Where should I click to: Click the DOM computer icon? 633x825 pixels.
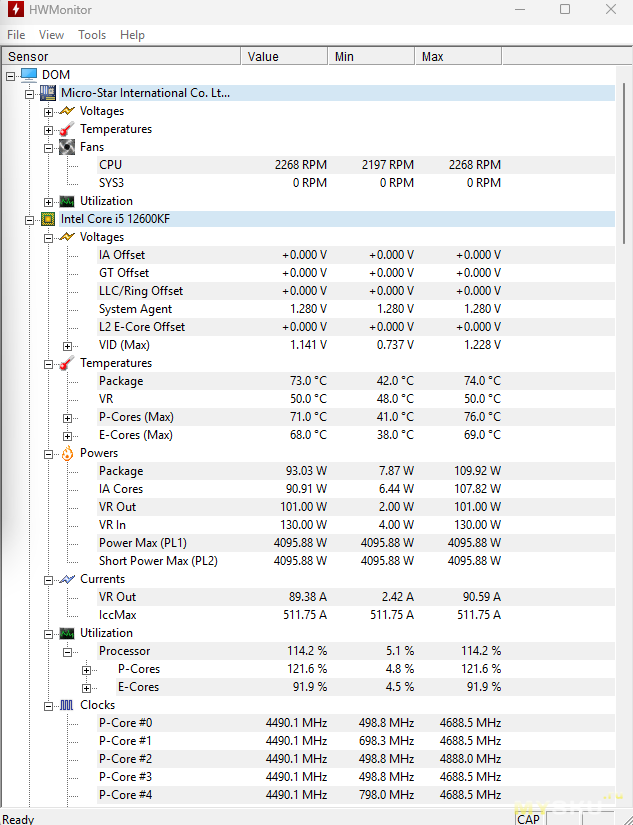28,75
